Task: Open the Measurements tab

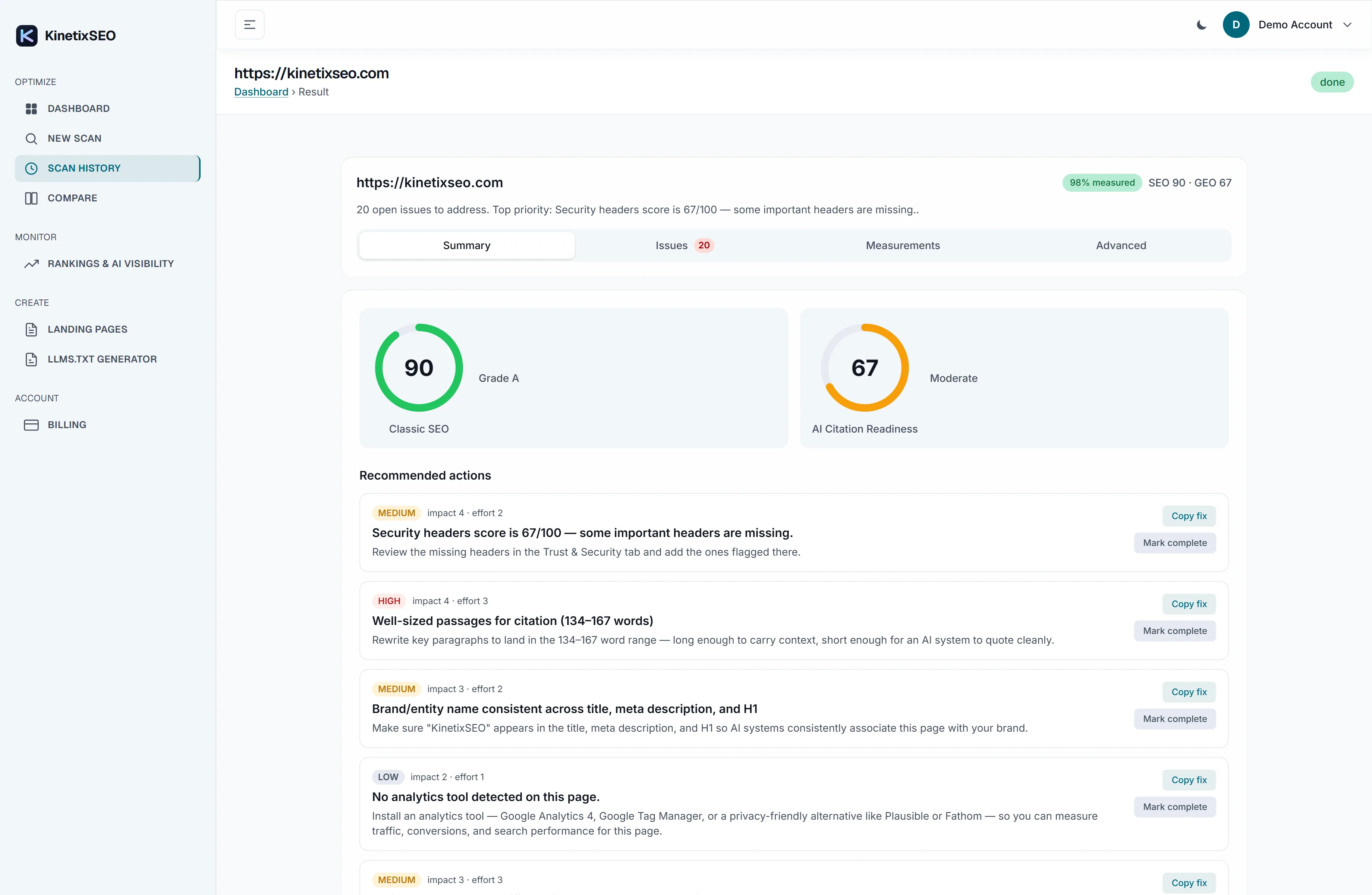Action: (x=903, y=246)
